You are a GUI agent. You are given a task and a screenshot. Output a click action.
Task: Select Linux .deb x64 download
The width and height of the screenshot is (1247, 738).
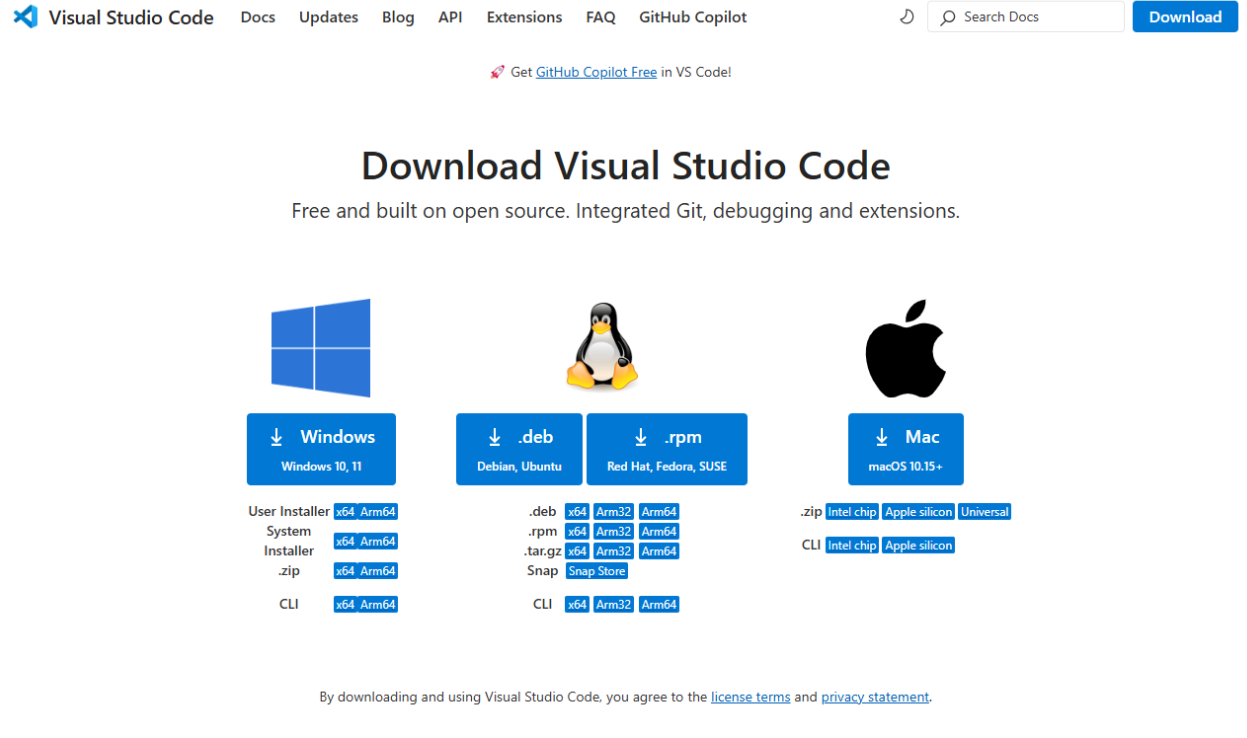click(x=577, y=512)
